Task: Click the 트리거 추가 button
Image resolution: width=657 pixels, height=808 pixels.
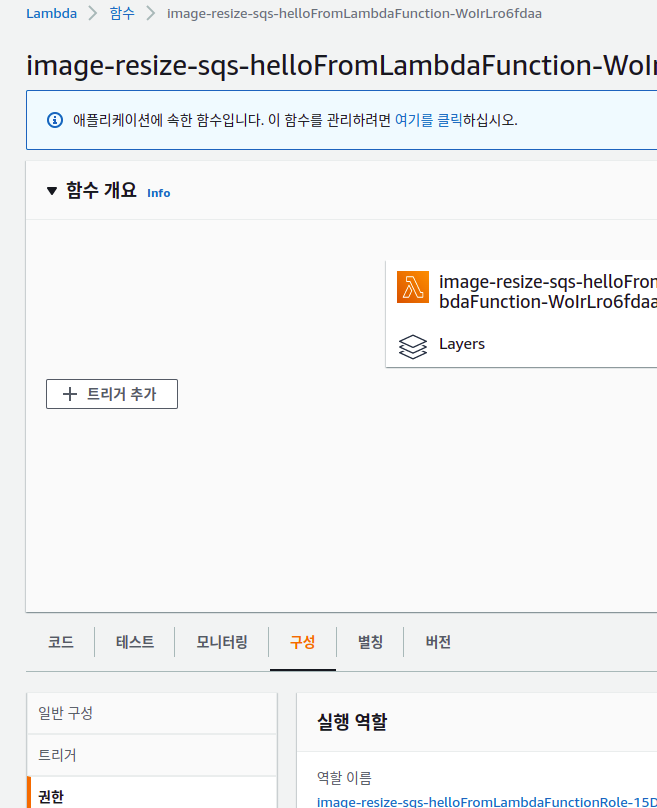Action: tap(112, 394)
